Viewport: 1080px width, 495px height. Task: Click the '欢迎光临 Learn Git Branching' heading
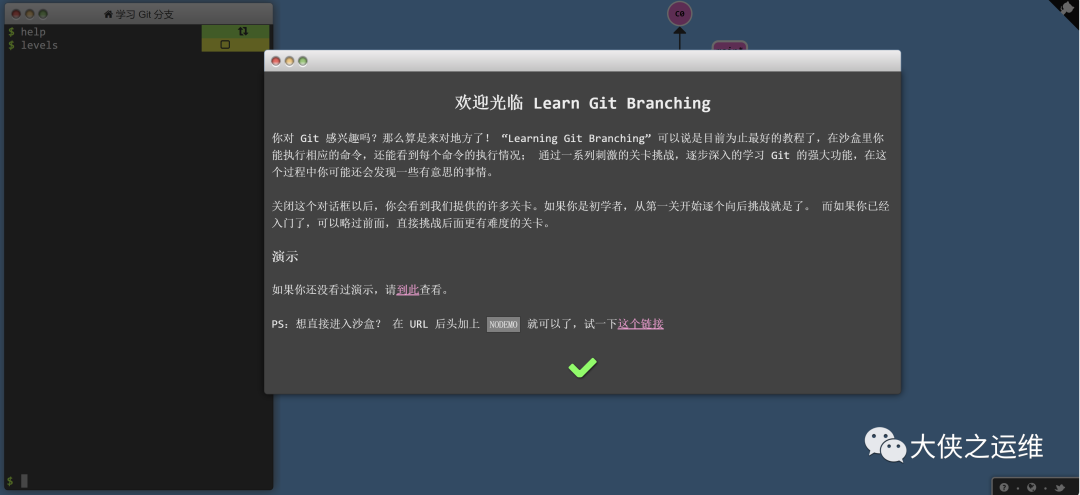point(583,103)
